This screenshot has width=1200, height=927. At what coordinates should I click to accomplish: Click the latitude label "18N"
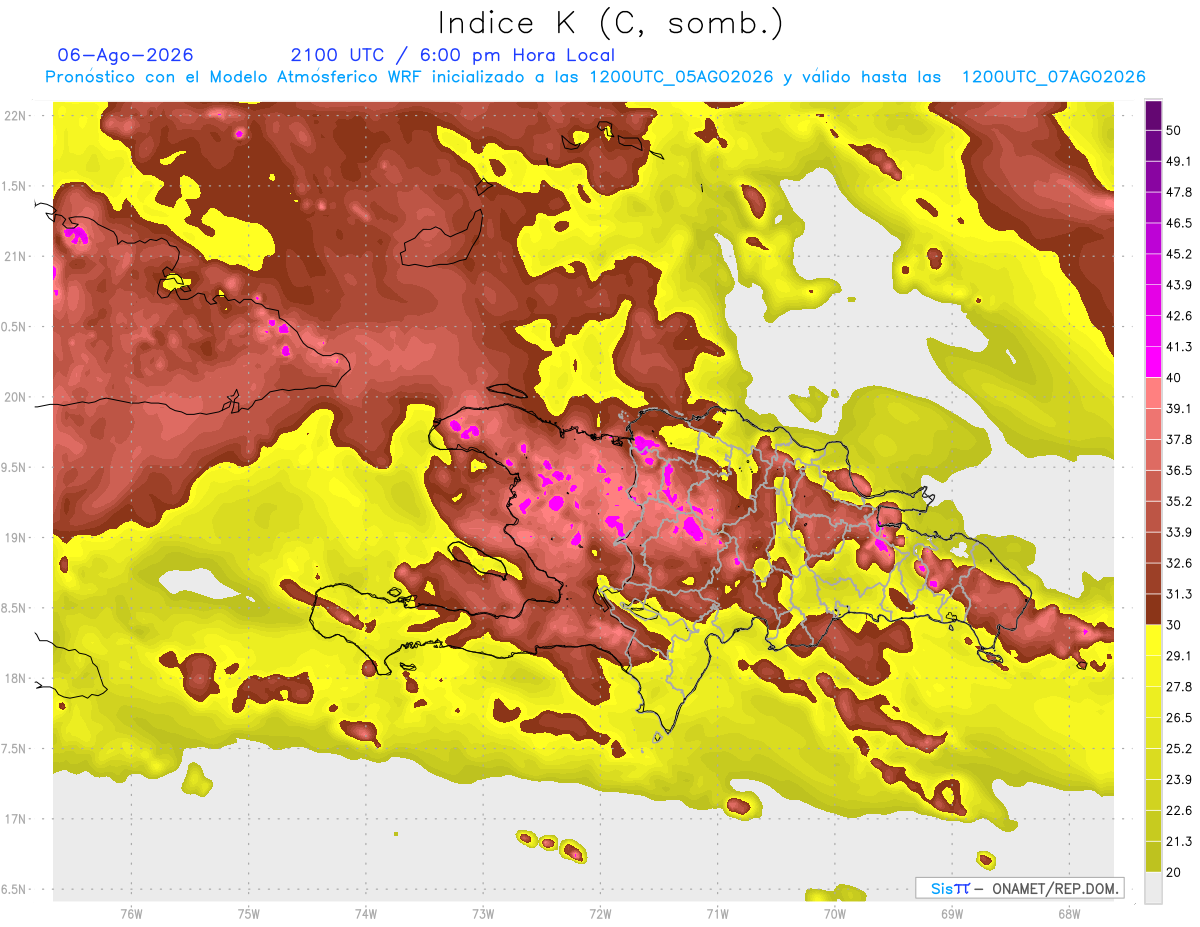click(16, 679)
